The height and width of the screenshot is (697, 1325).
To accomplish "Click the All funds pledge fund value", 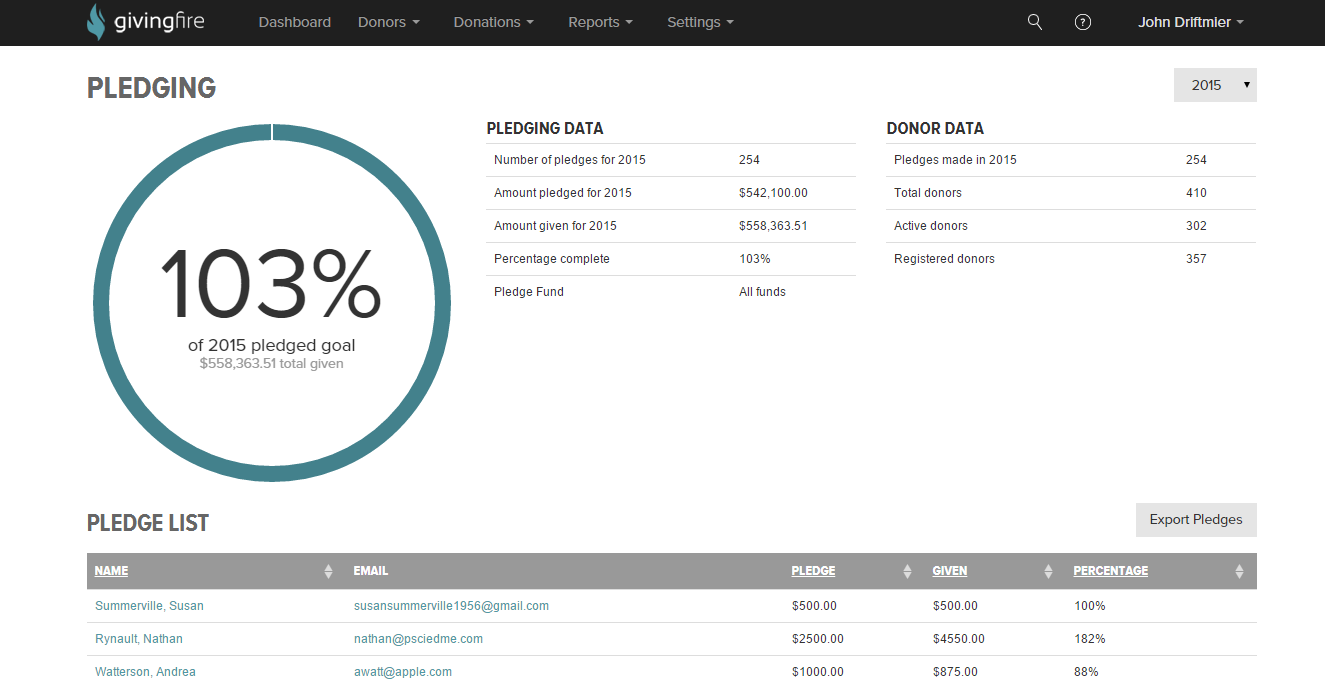I will coord(762,292).
